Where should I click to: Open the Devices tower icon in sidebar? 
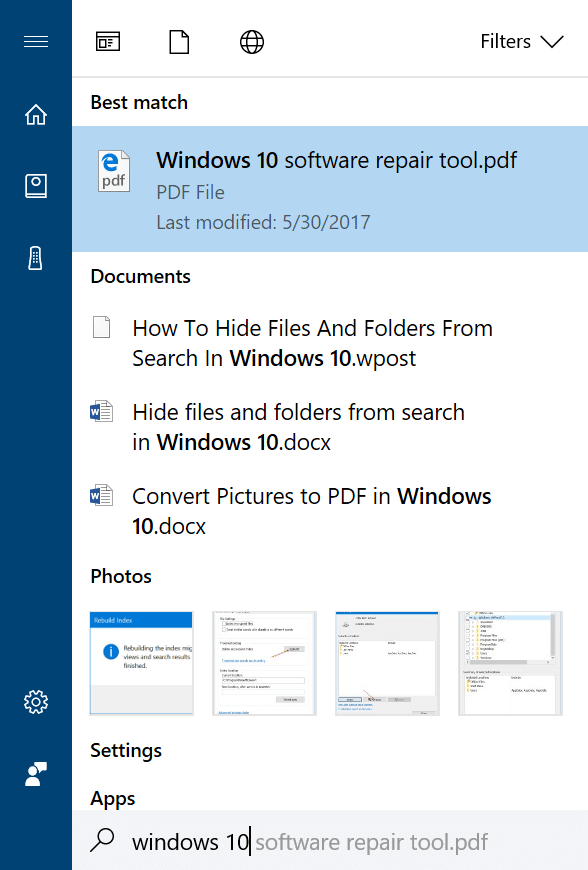(x=36, y=258)
